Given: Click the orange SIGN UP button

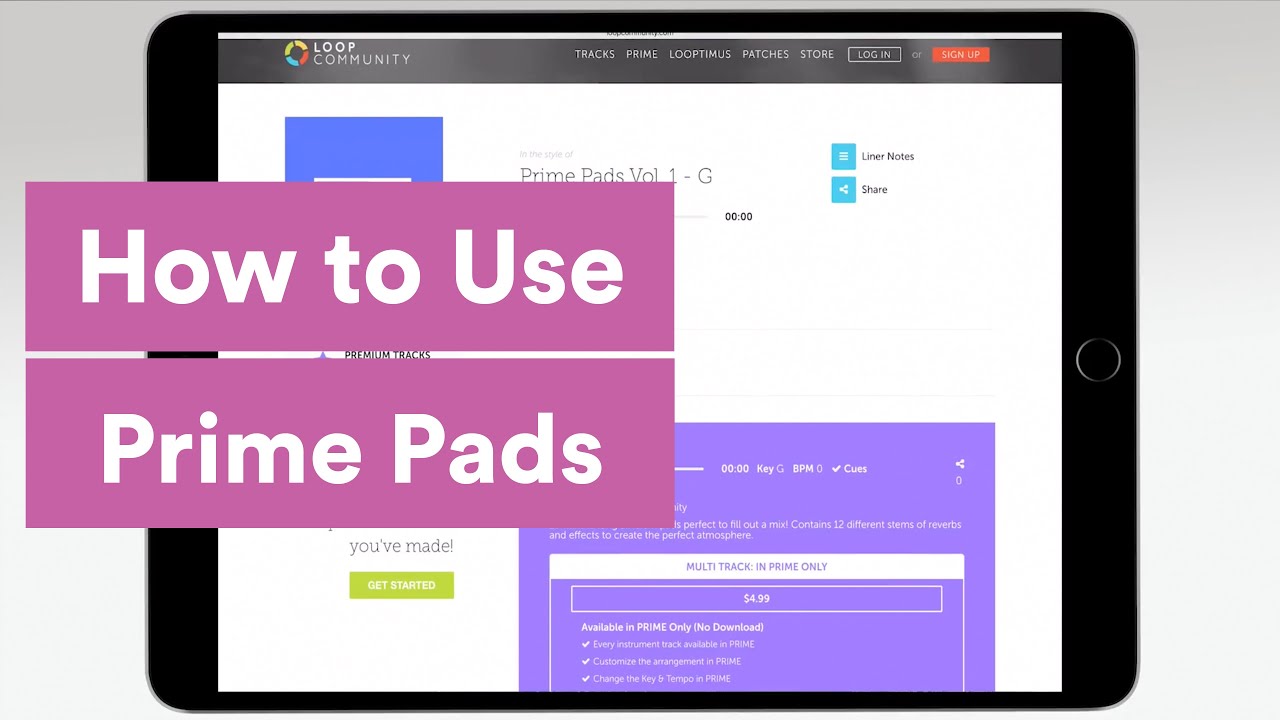Looking at the screenshot, I should (961, 55).
